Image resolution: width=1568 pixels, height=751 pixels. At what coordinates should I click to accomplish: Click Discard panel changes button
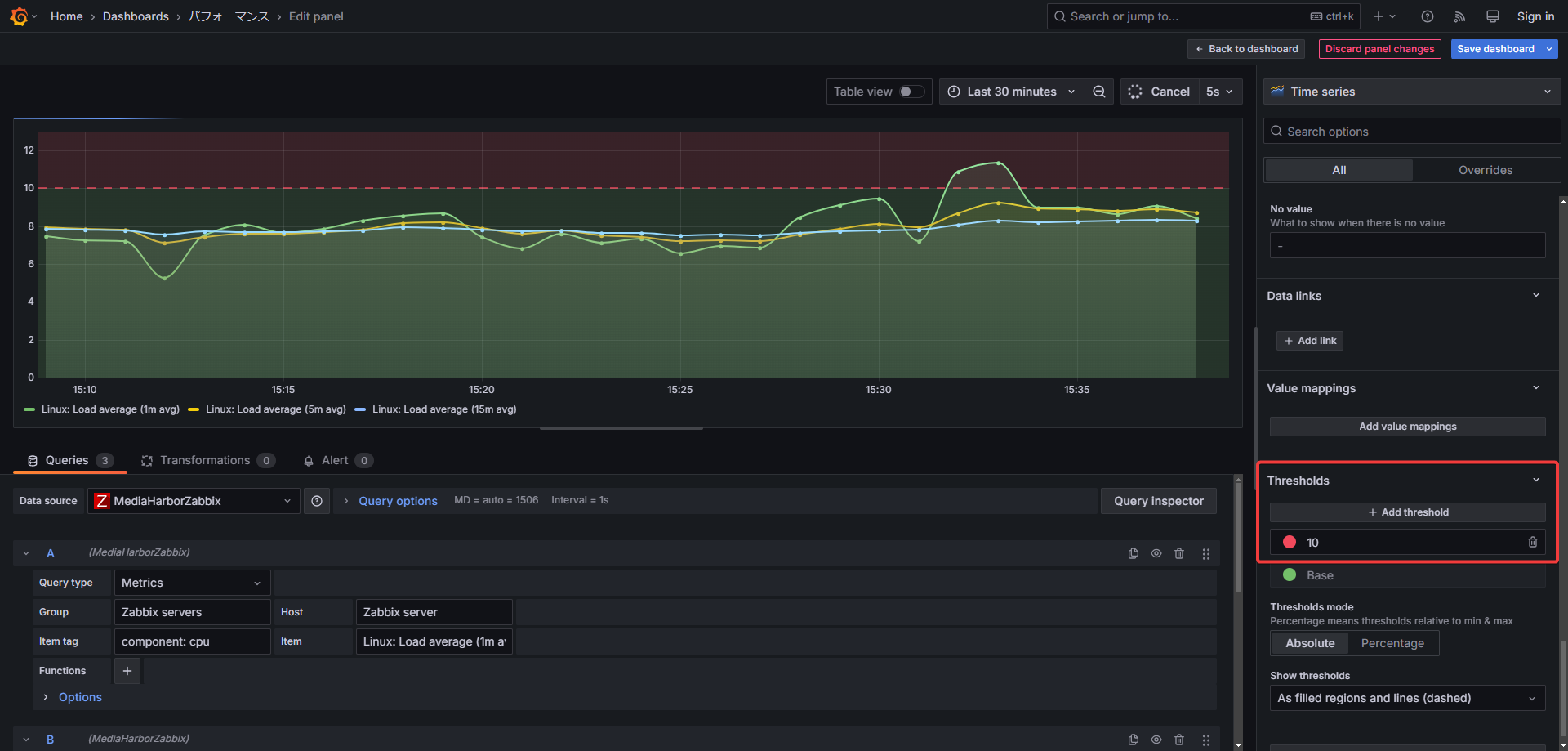point(1379,49)
